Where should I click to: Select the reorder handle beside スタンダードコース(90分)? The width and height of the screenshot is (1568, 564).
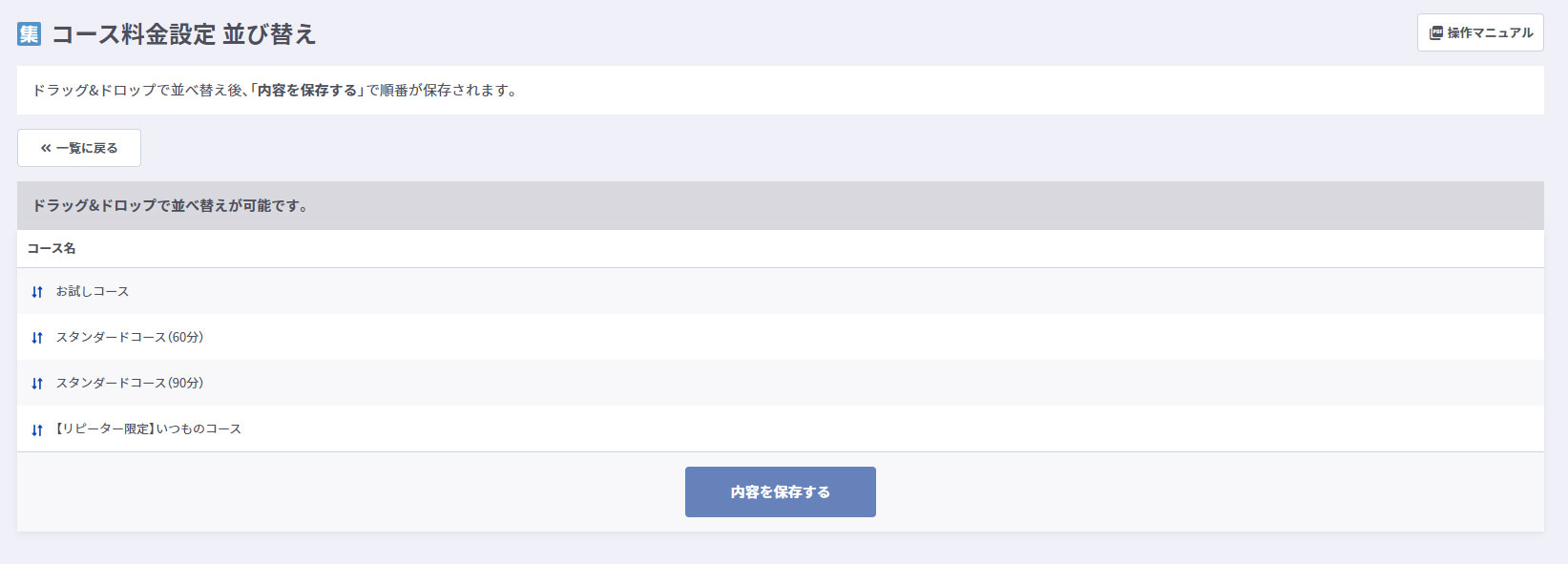pyautogui.click(x=37, y=384)
